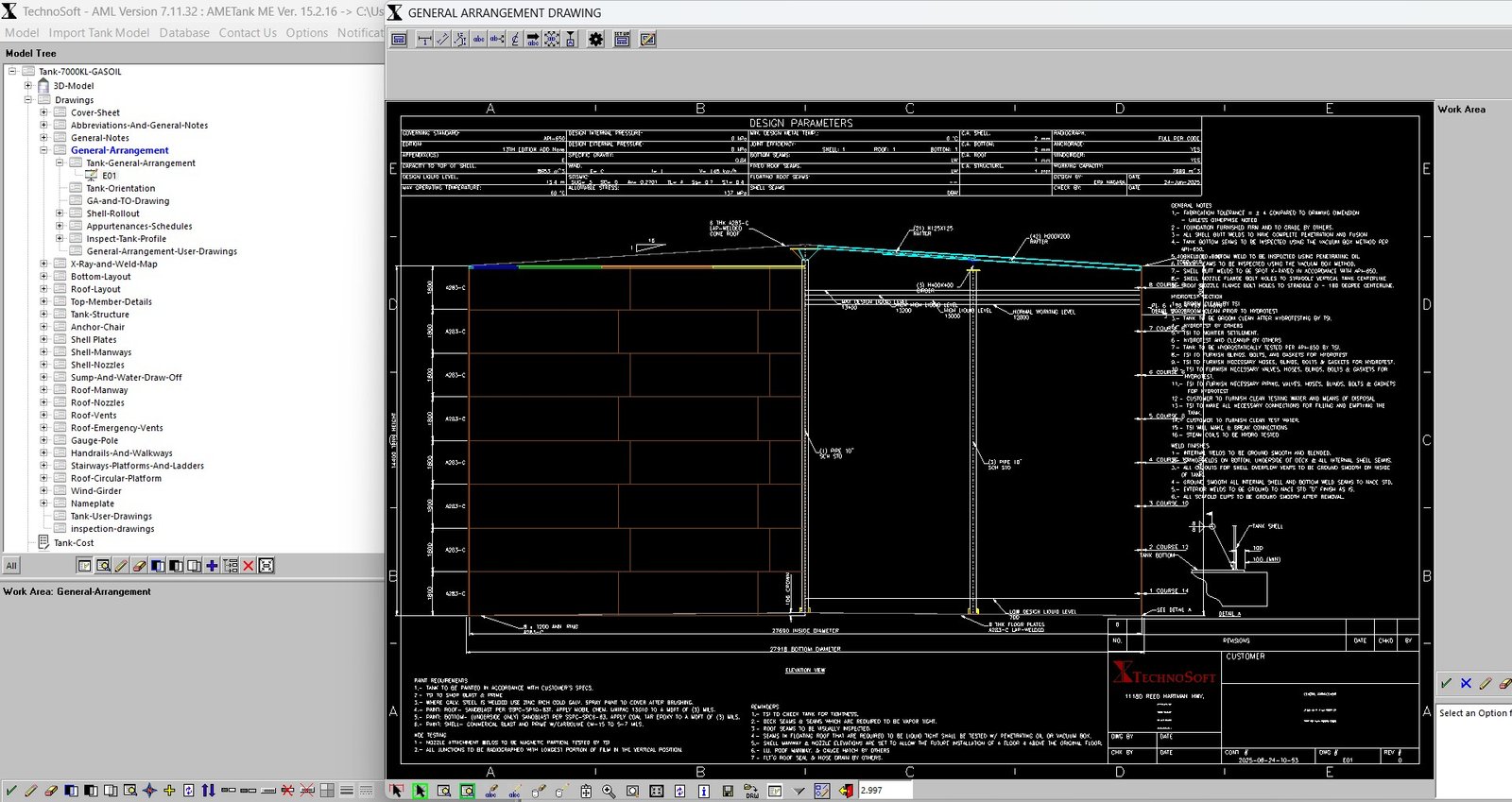Expand the 3D-Model tree node
1512x802 pixels.
point(28,86)
